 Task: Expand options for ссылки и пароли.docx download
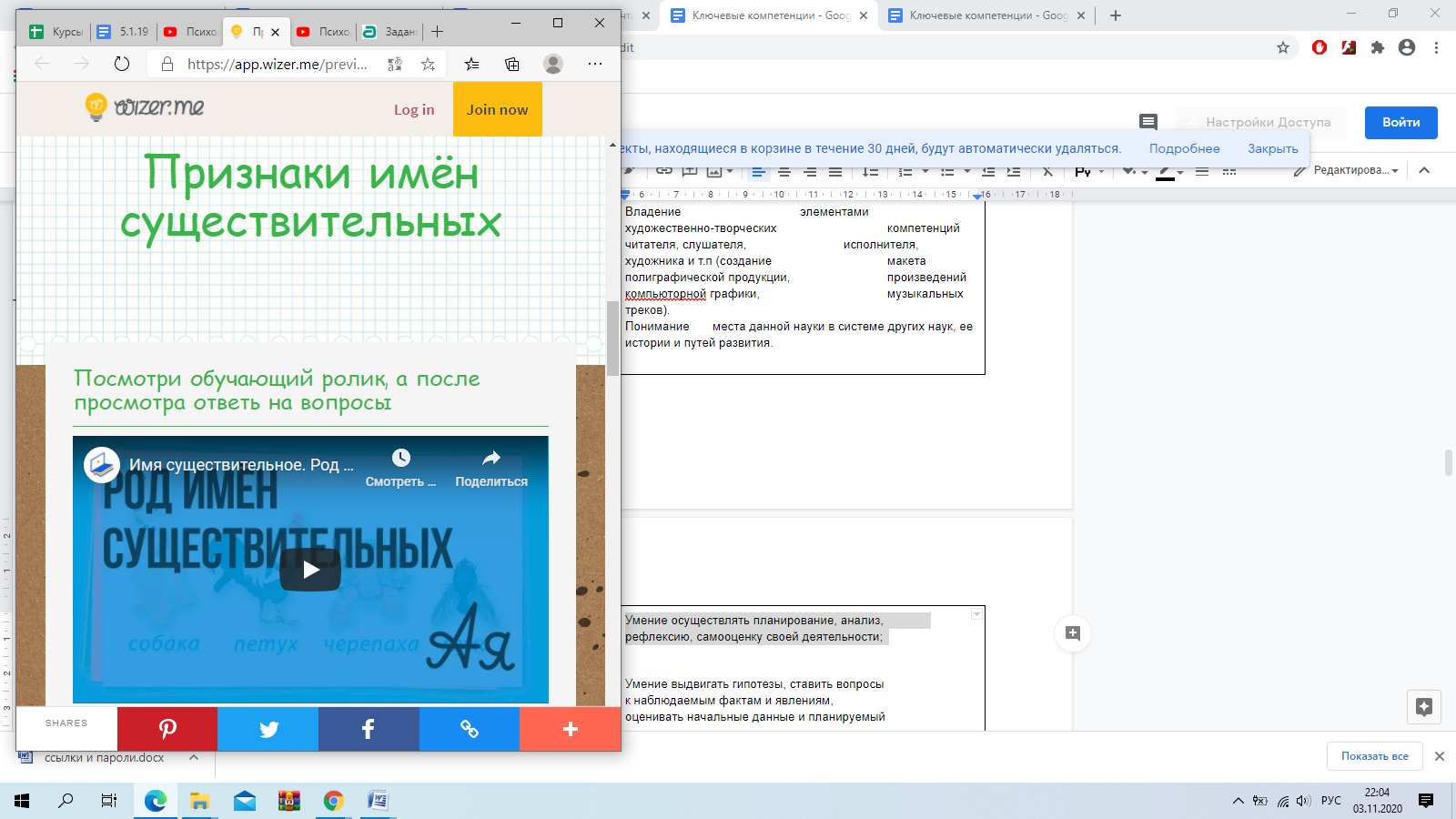pos(194,757)
